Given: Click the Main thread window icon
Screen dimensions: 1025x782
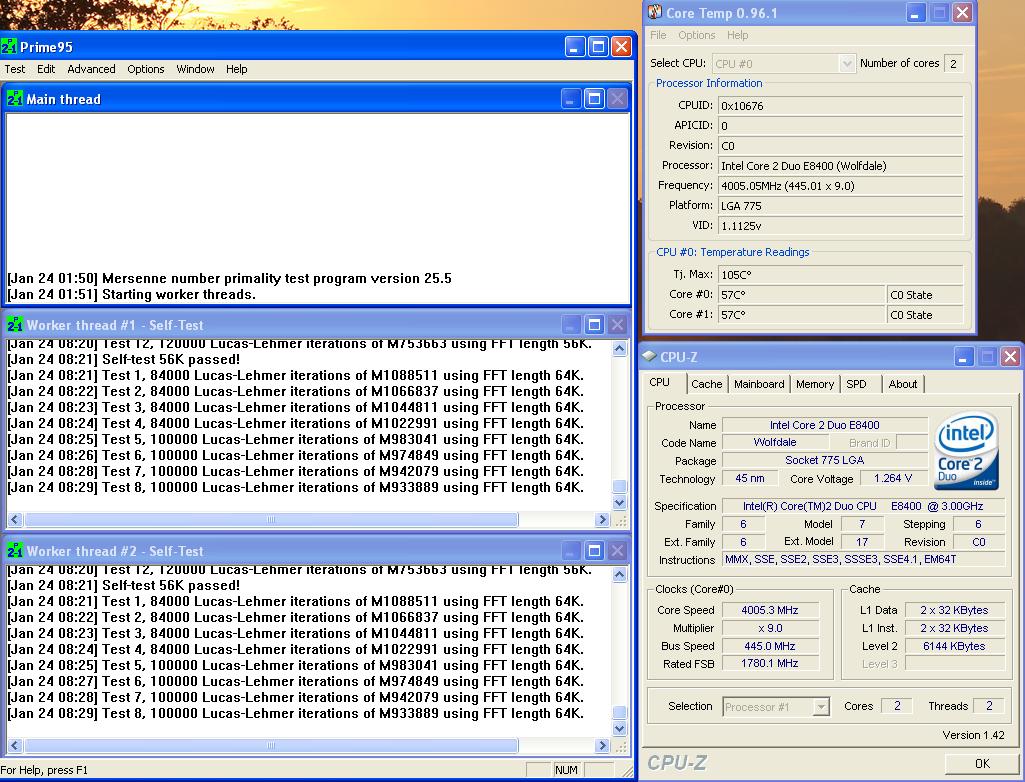Looking at the screenshot, I should (14, 99).
